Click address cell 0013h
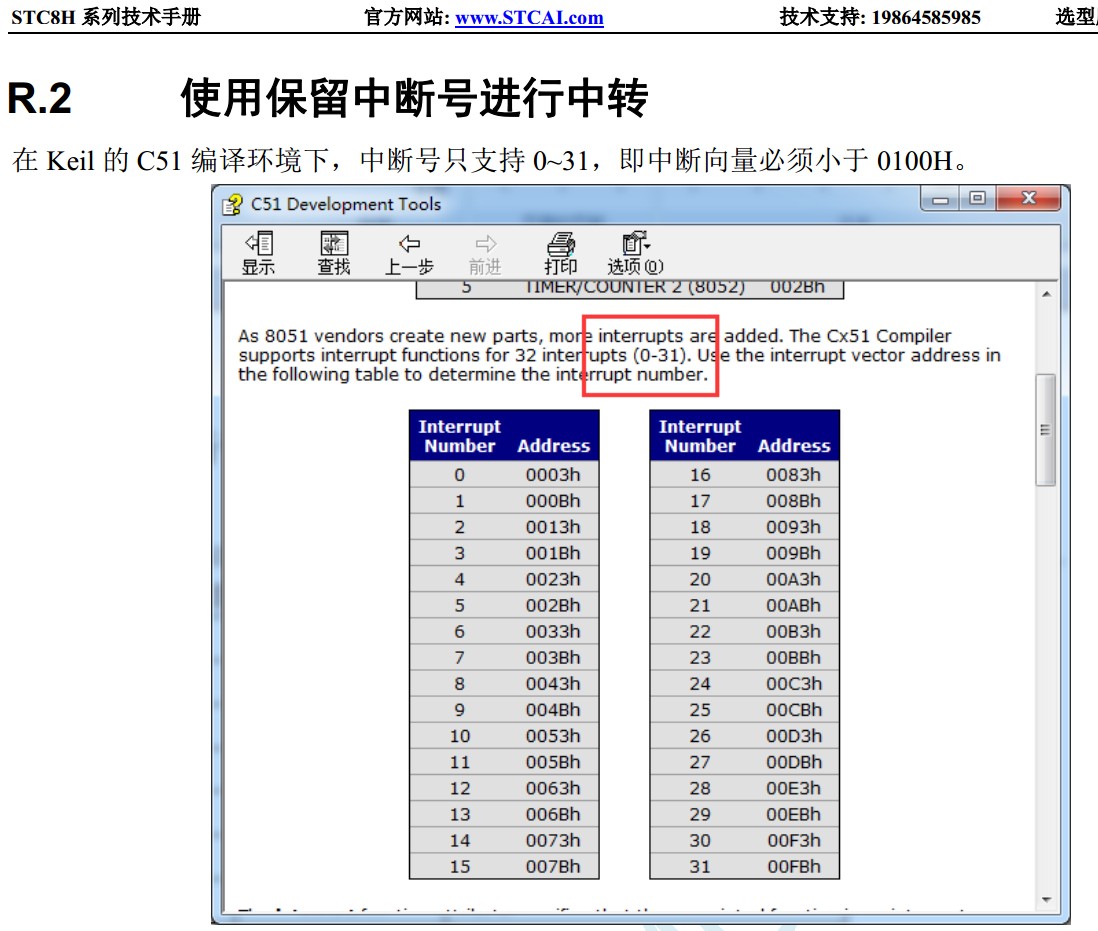Image resolution: width=1098 pixels, height=931 pixels. click(553, 527)
